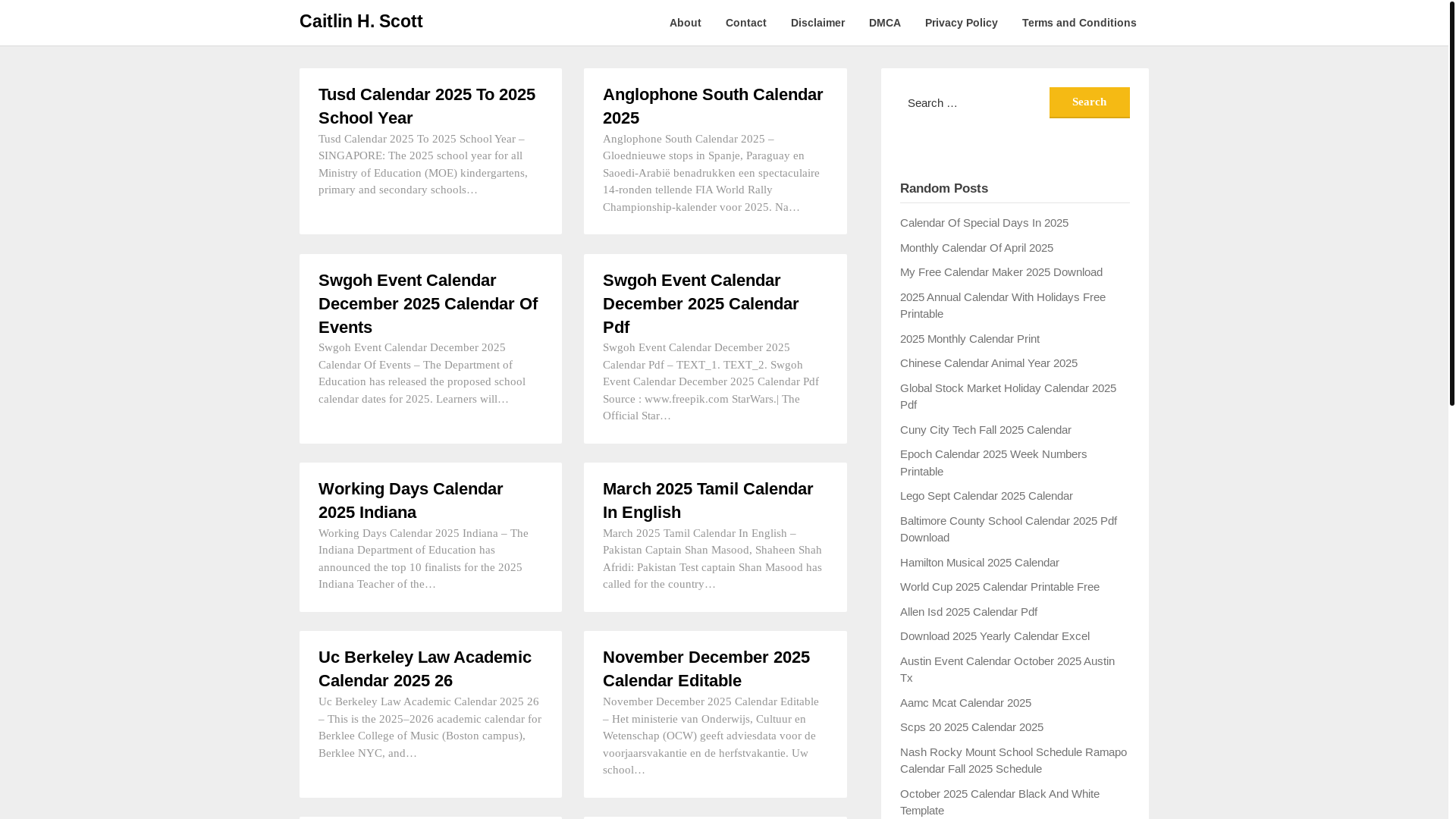Open Swgoh Event Calendar December 2025 Pdf post
Viewport: 1456px width, 819px height.
click(701, 303)
